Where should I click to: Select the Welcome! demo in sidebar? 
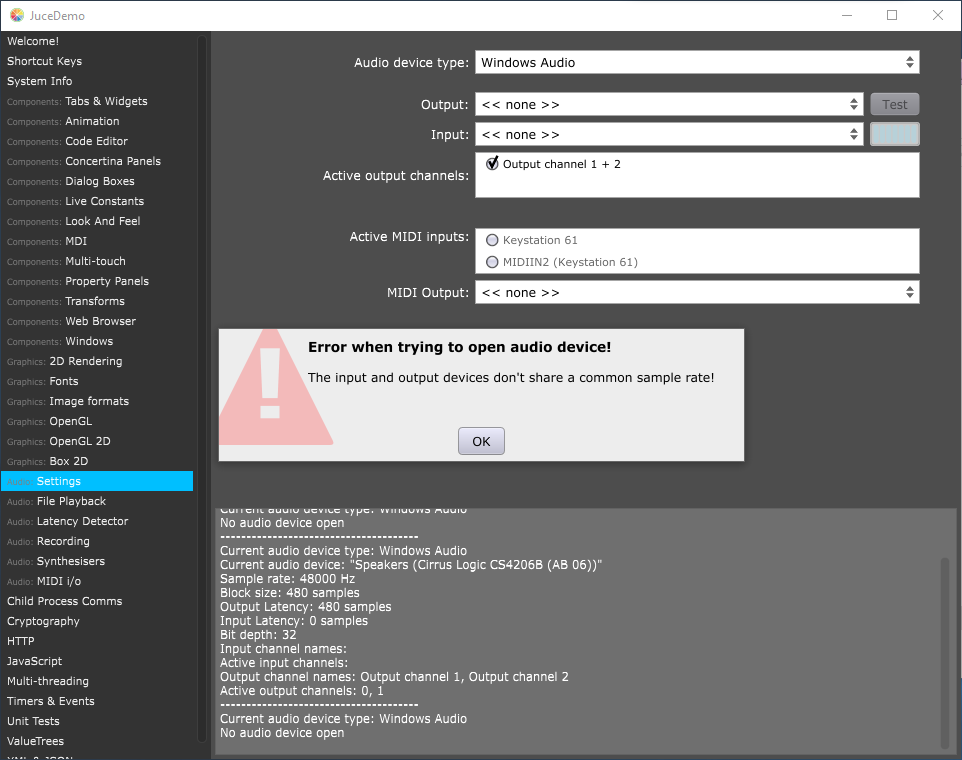tap(33, 41)
